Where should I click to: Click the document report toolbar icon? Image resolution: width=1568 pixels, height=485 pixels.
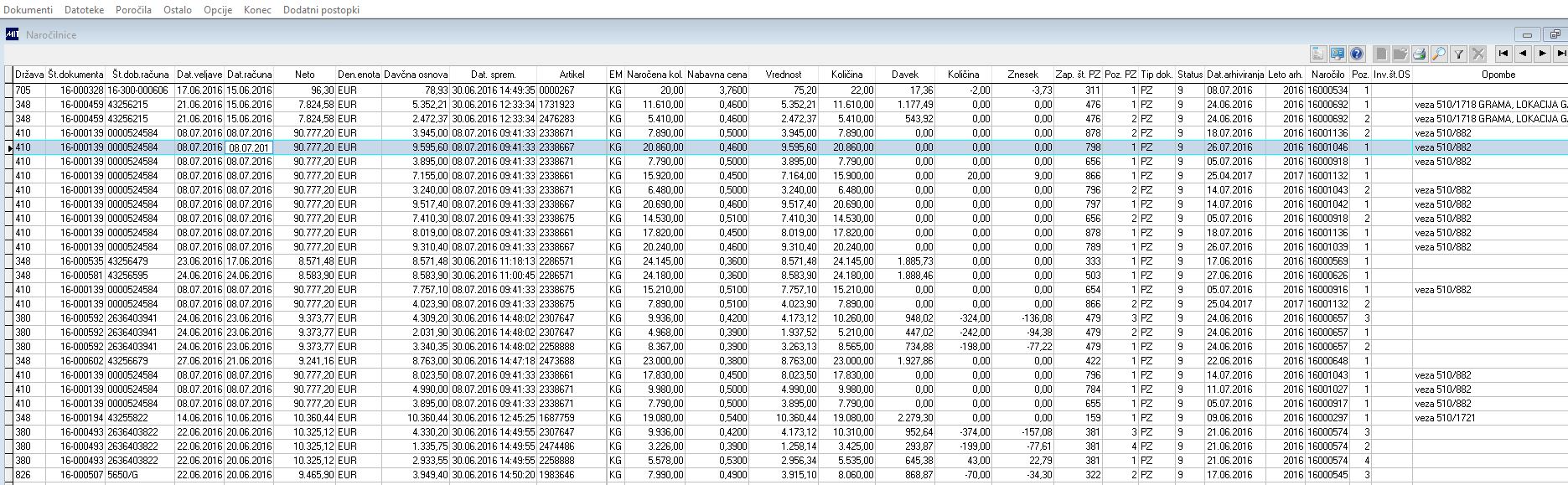point(1318,54)
